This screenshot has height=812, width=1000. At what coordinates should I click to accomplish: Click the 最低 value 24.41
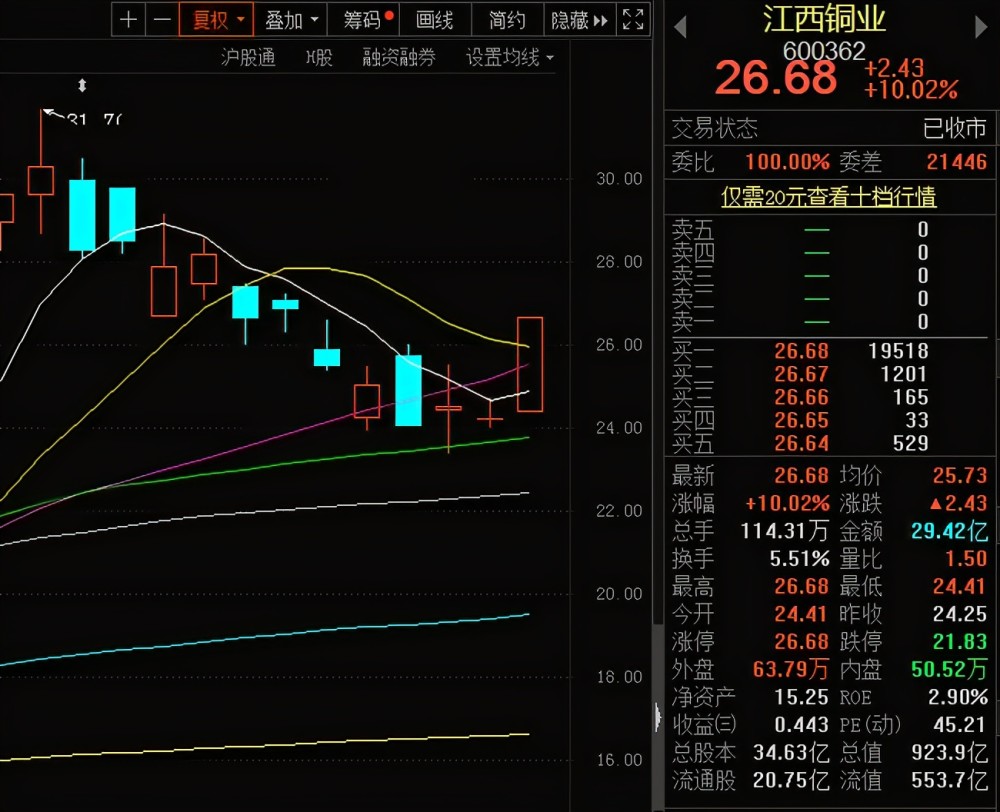960,586
